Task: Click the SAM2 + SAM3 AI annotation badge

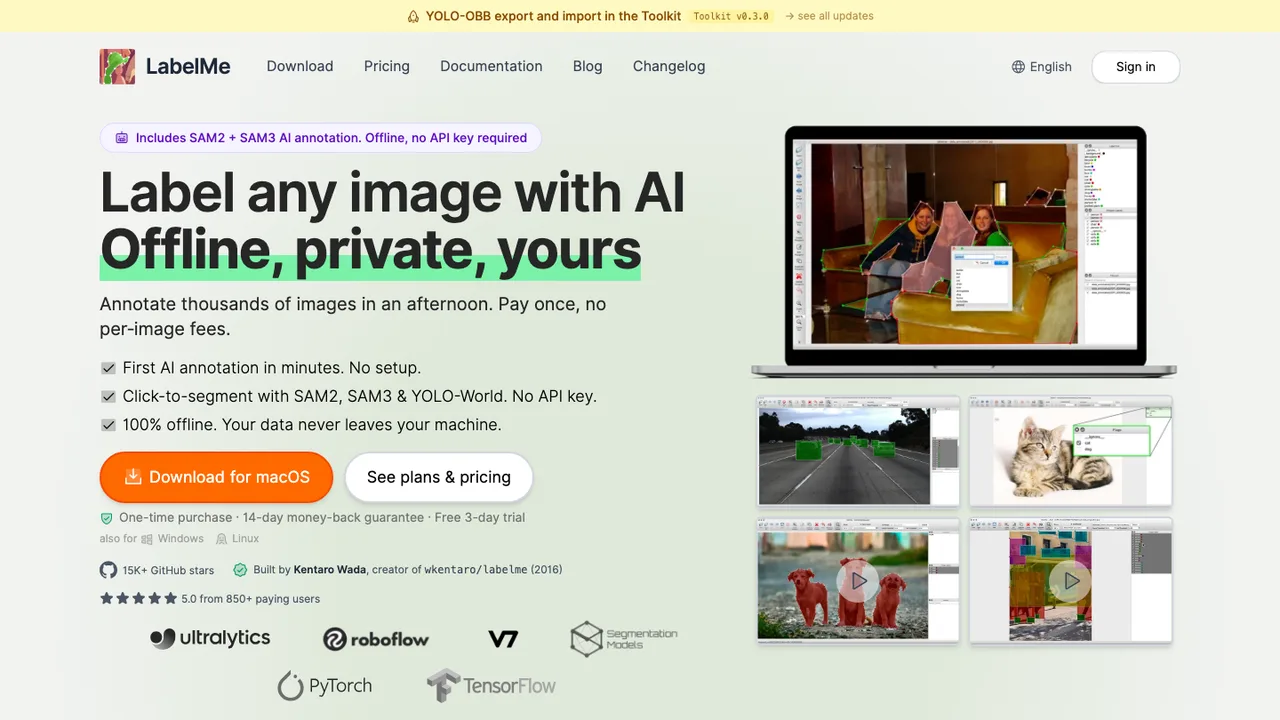Action: pyautogui.click(x=321, y=138)
